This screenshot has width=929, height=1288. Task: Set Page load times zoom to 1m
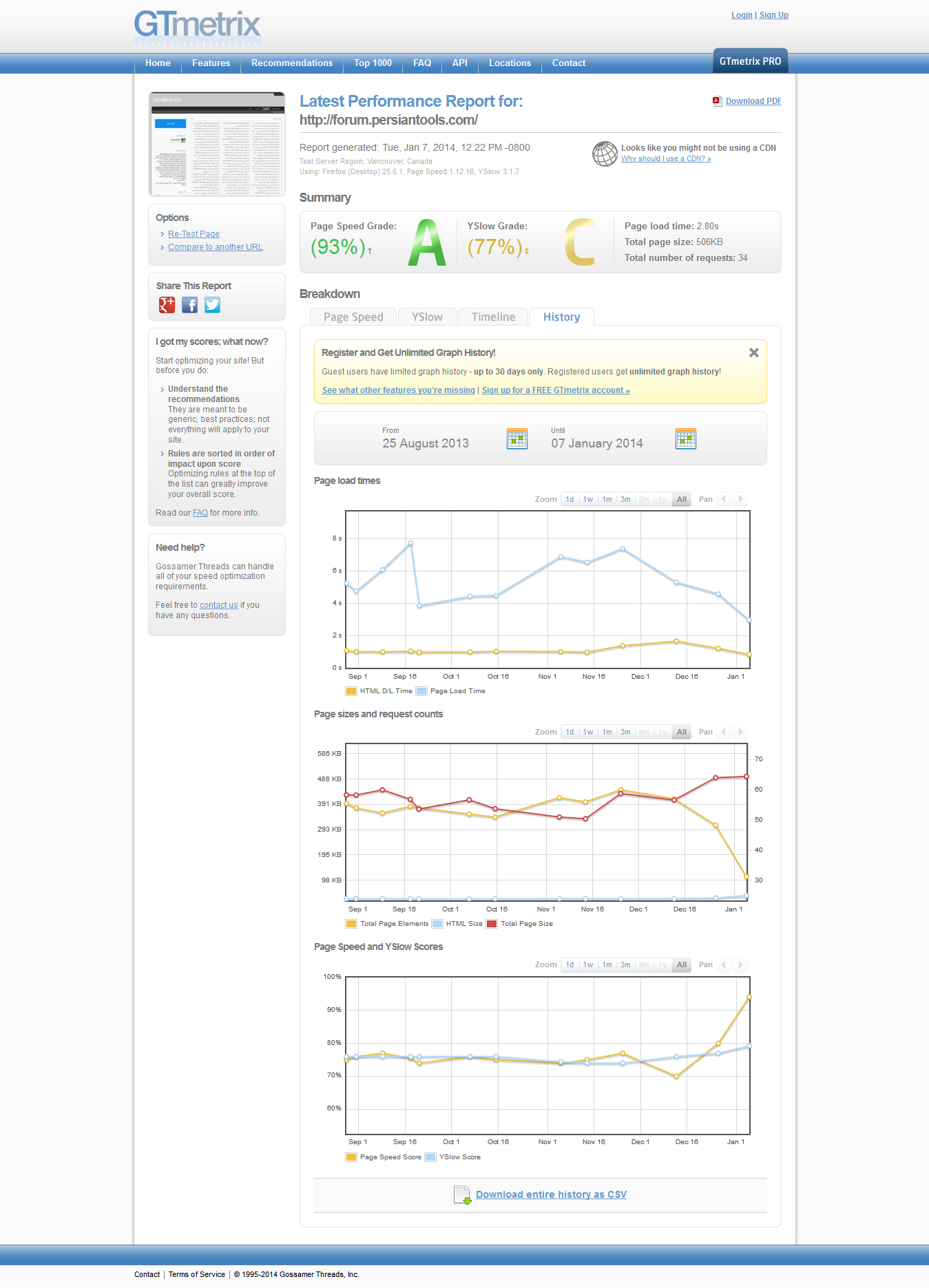(607, 499)
